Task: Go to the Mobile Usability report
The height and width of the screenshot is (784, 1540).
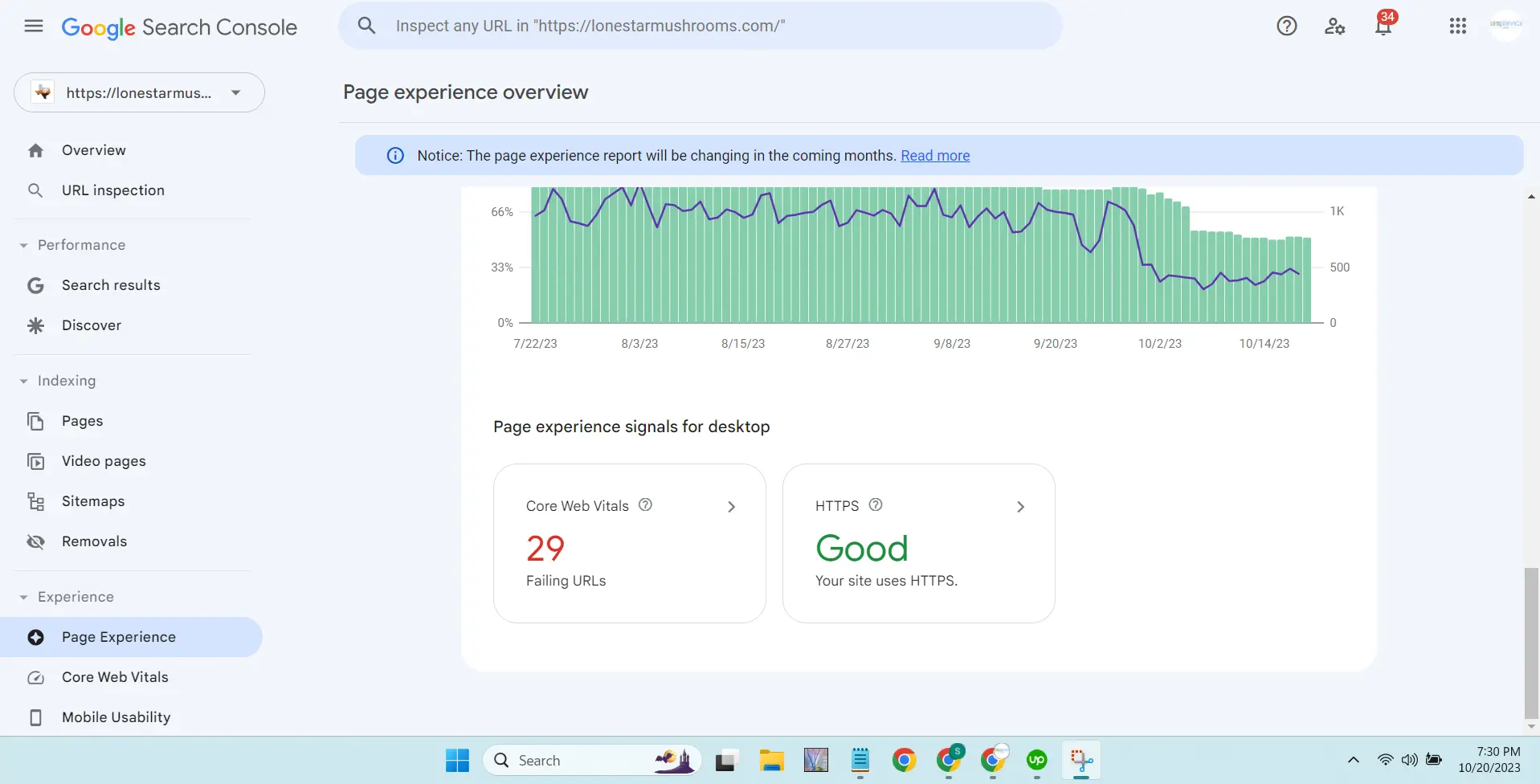Action: (116, 717)
